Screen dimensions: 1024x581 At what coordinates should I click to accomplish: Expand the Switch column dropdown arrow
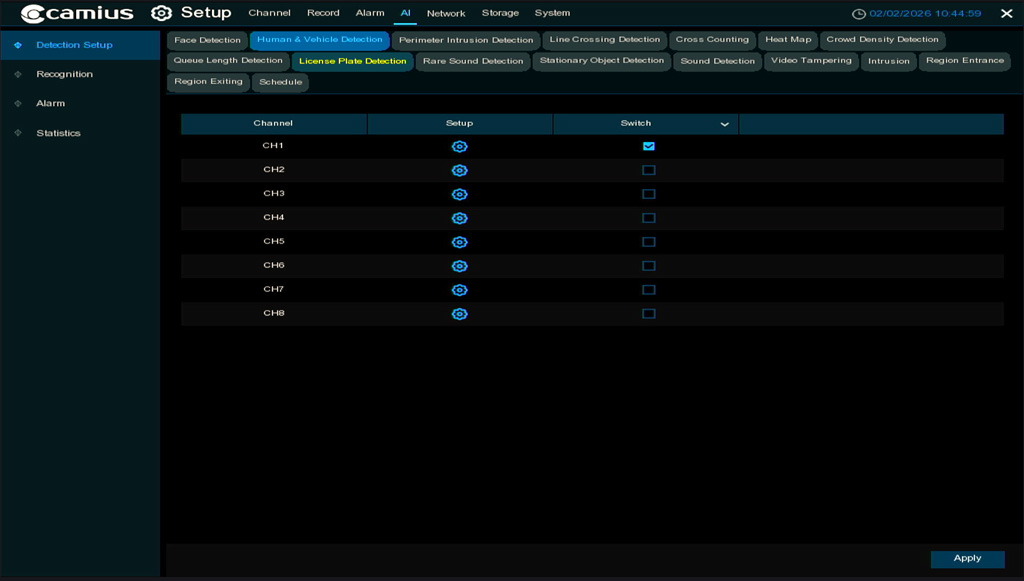[x=725, y=124]
